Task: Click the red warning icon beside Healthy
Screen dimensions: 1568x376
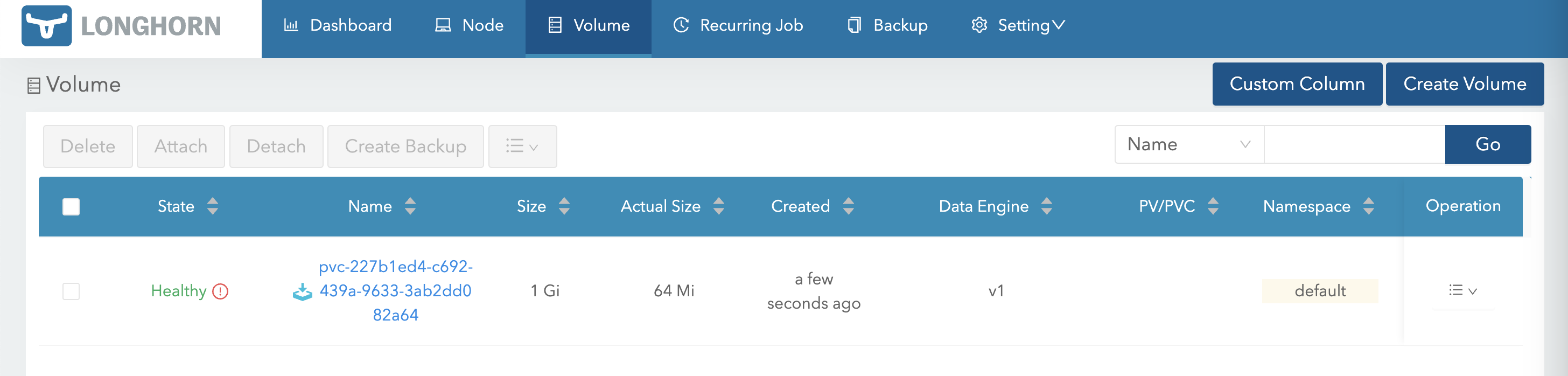Action: click(x=220, y=291)
